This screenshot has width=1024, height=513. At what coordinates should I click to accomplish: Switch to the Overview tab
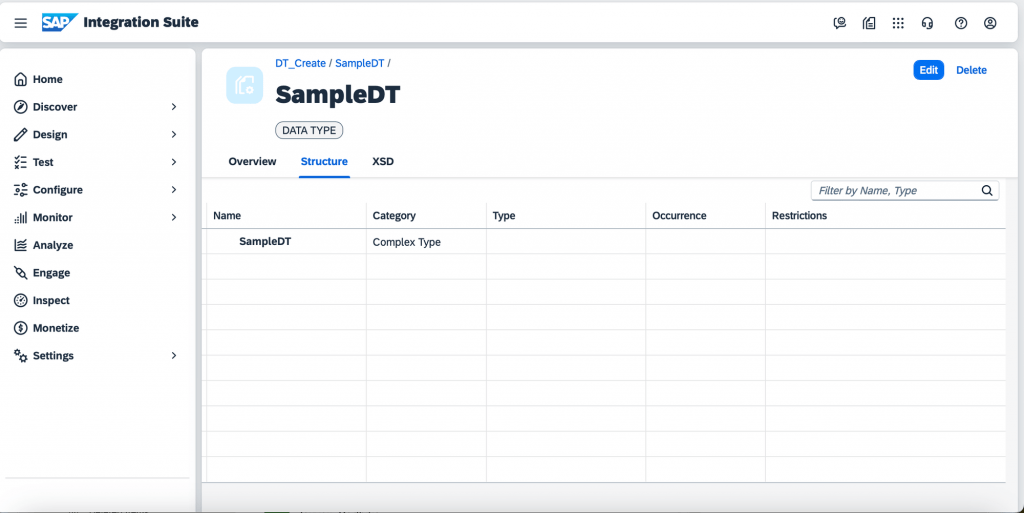[x=252, y=161]
